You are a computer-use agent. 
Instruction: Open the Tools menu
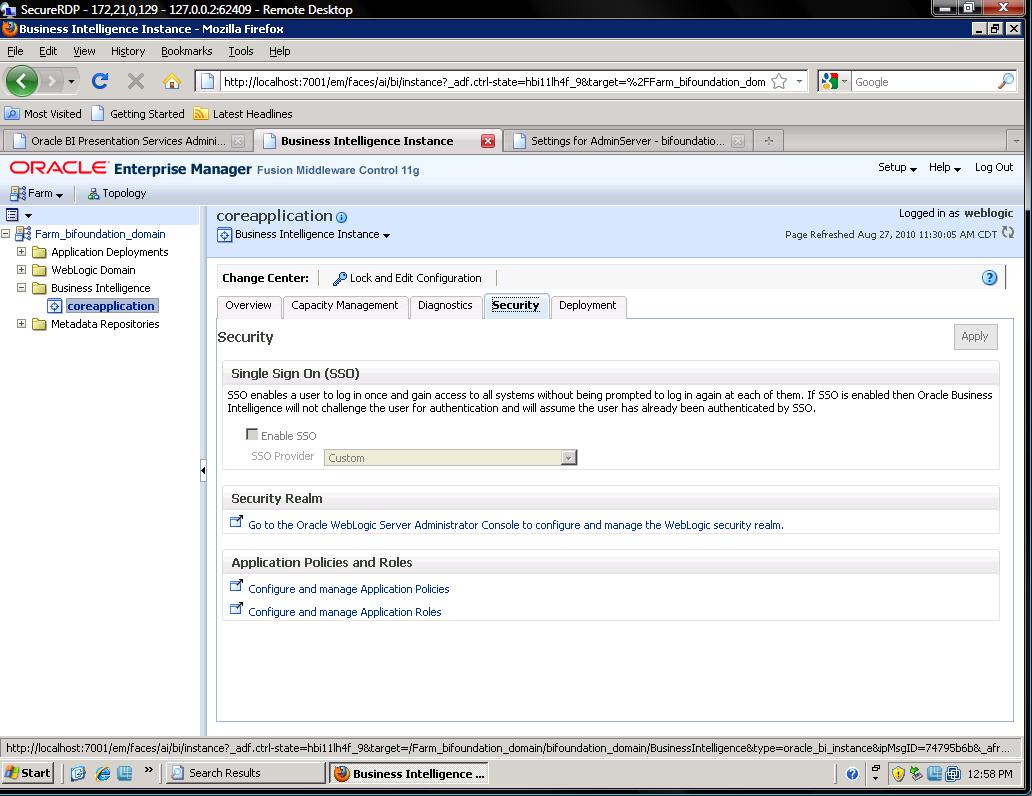pyautogui.click(x=240, y=51)
